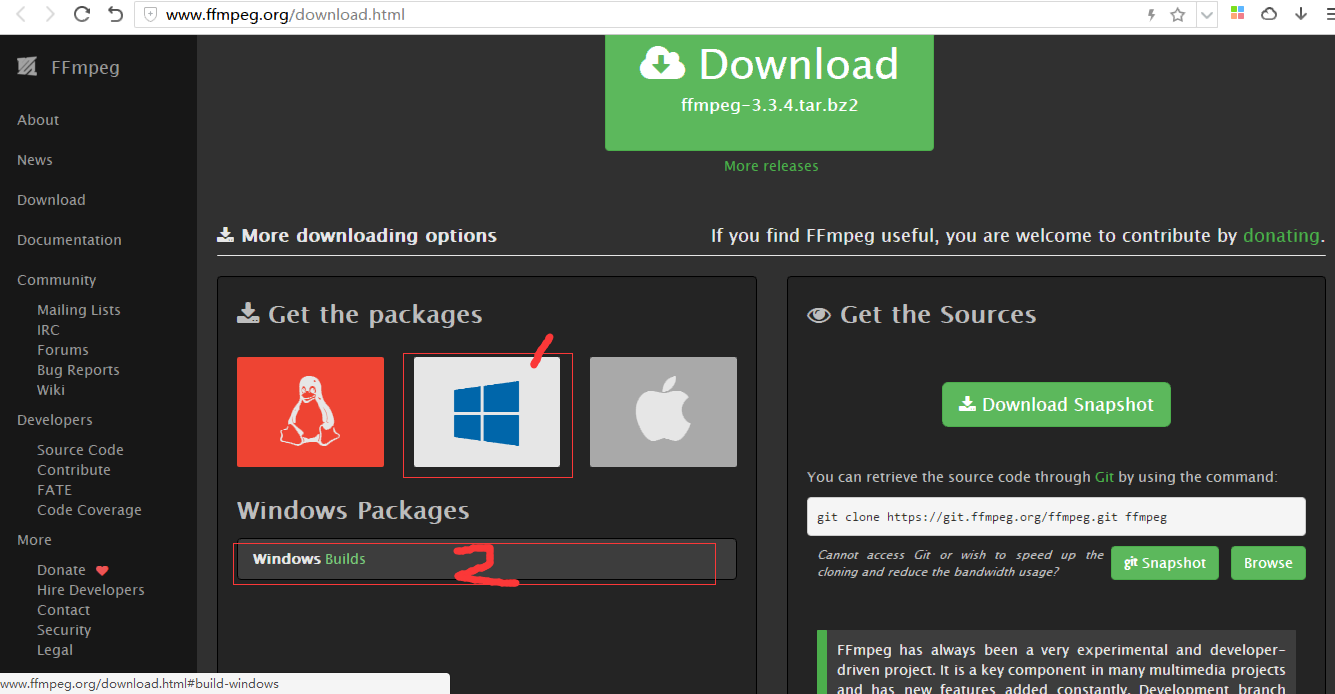This screenshot has width=1335, height=694.
Task: Open the More section in sidebar
Action: tap(34, 540)
